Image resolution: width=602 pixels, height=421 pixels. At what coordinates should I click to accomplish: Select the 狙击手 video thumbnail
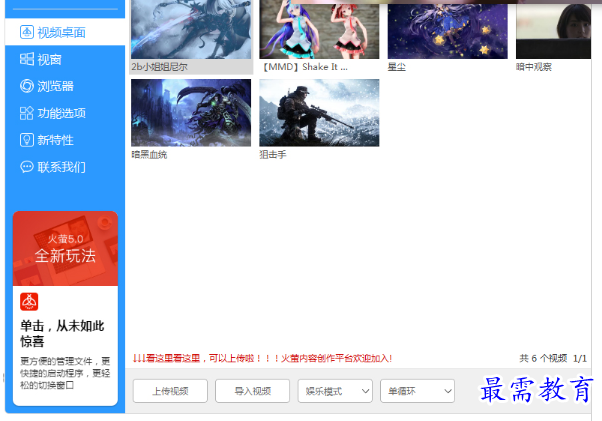click(x=319, y=113)
